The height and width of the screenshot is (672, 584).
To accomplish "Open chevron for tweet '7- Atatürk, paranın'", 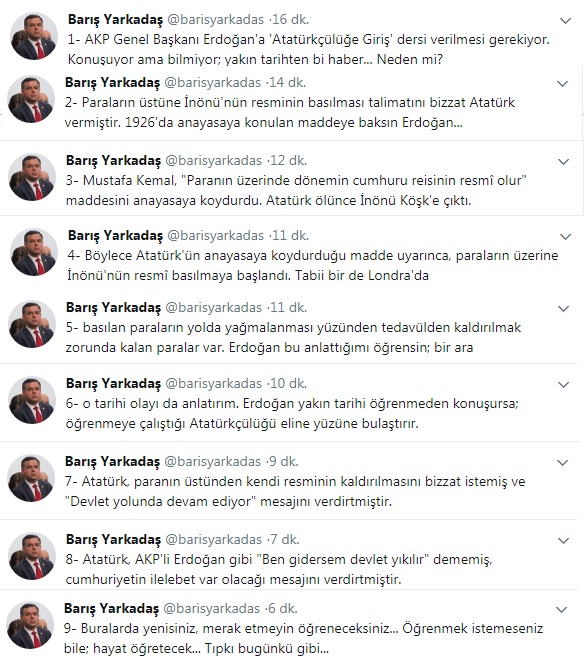I will [563, 462].
